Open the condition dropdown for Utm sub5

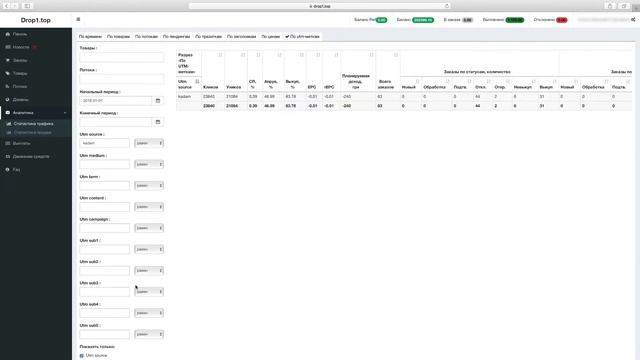click(x=149, y=334)
